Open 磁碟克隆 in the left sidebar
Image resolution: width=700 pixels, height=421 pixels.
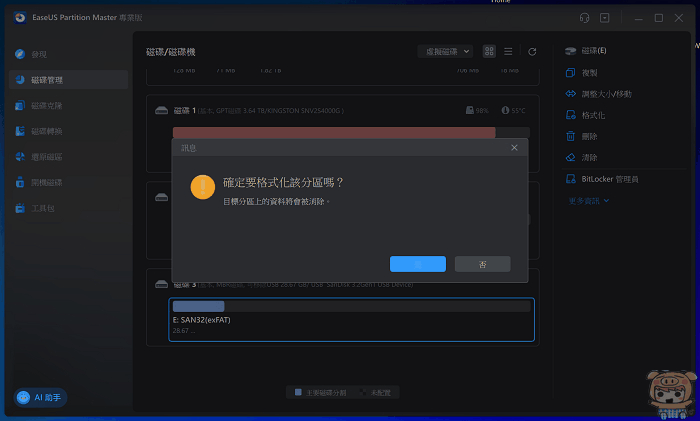(47, 105)
